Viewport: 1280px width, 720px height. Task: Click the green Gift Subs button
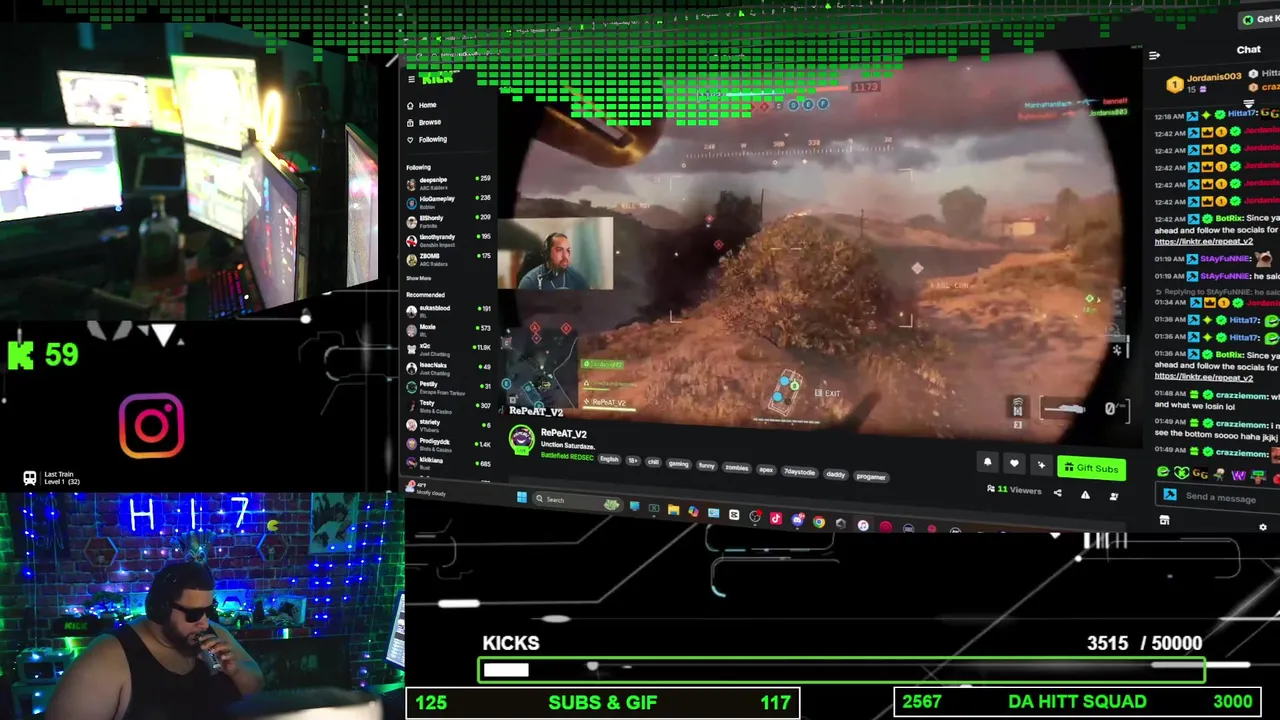coord(1091,468)
